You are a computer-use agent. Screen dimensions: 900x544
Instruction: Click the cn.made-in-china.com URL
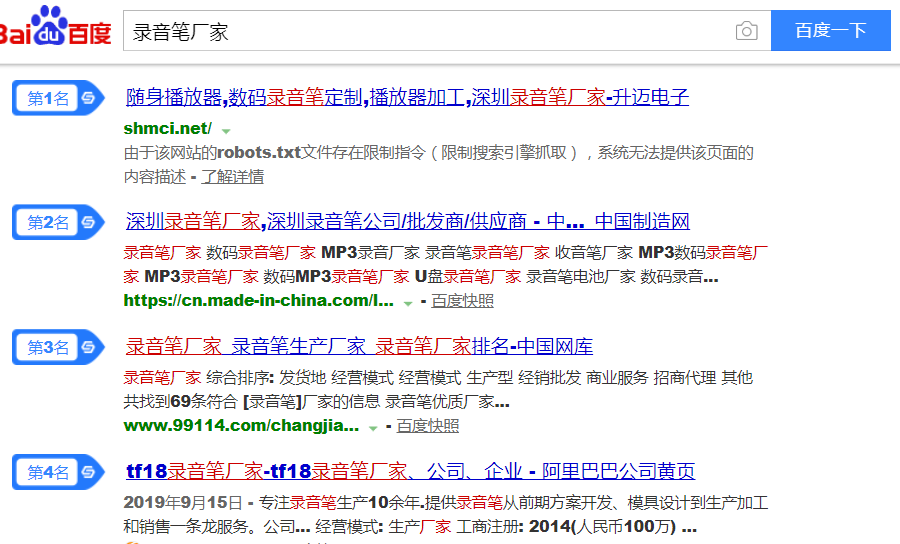[258, 301]
